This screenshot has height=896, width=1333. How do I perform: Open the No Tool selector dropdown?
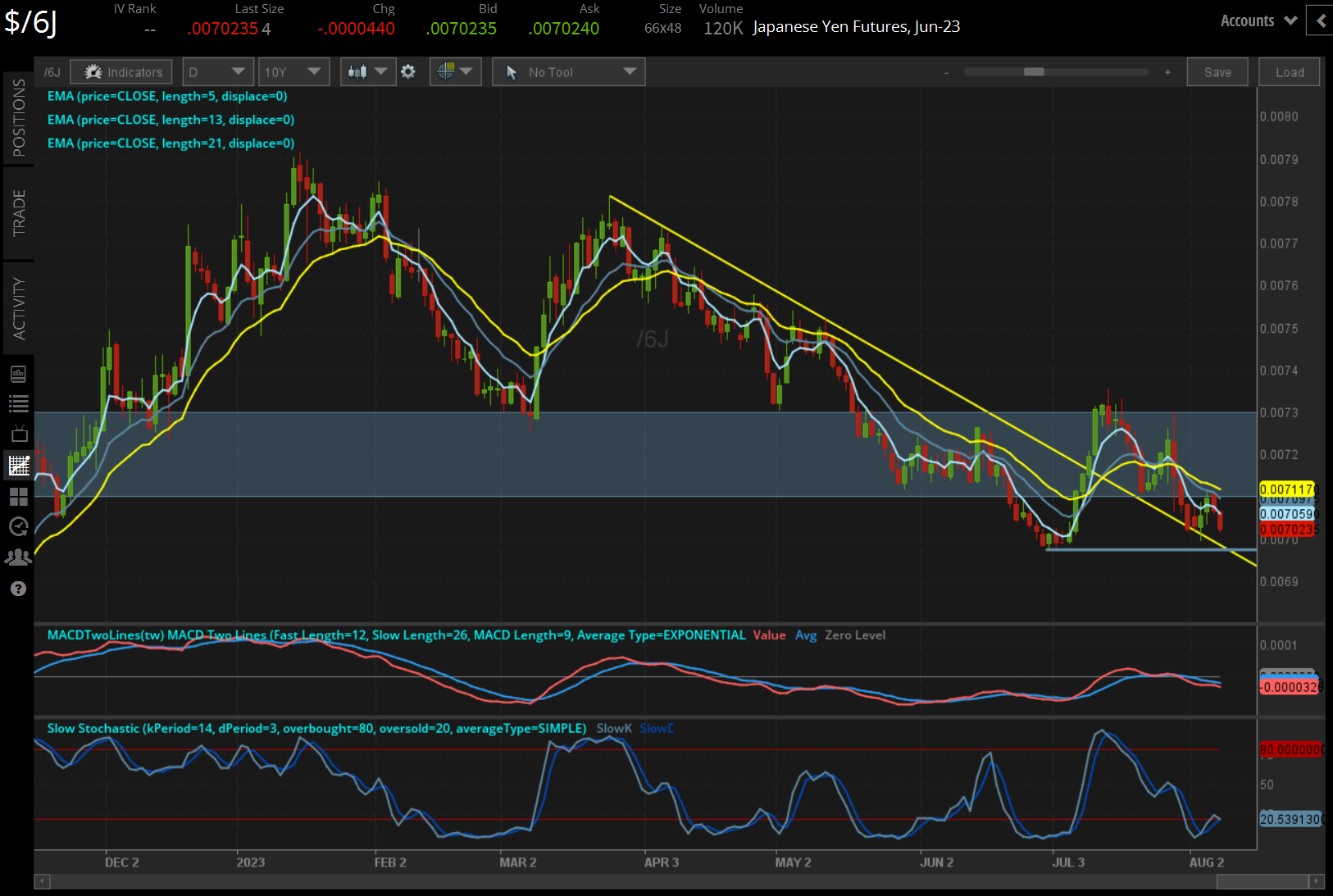(567, 71)
